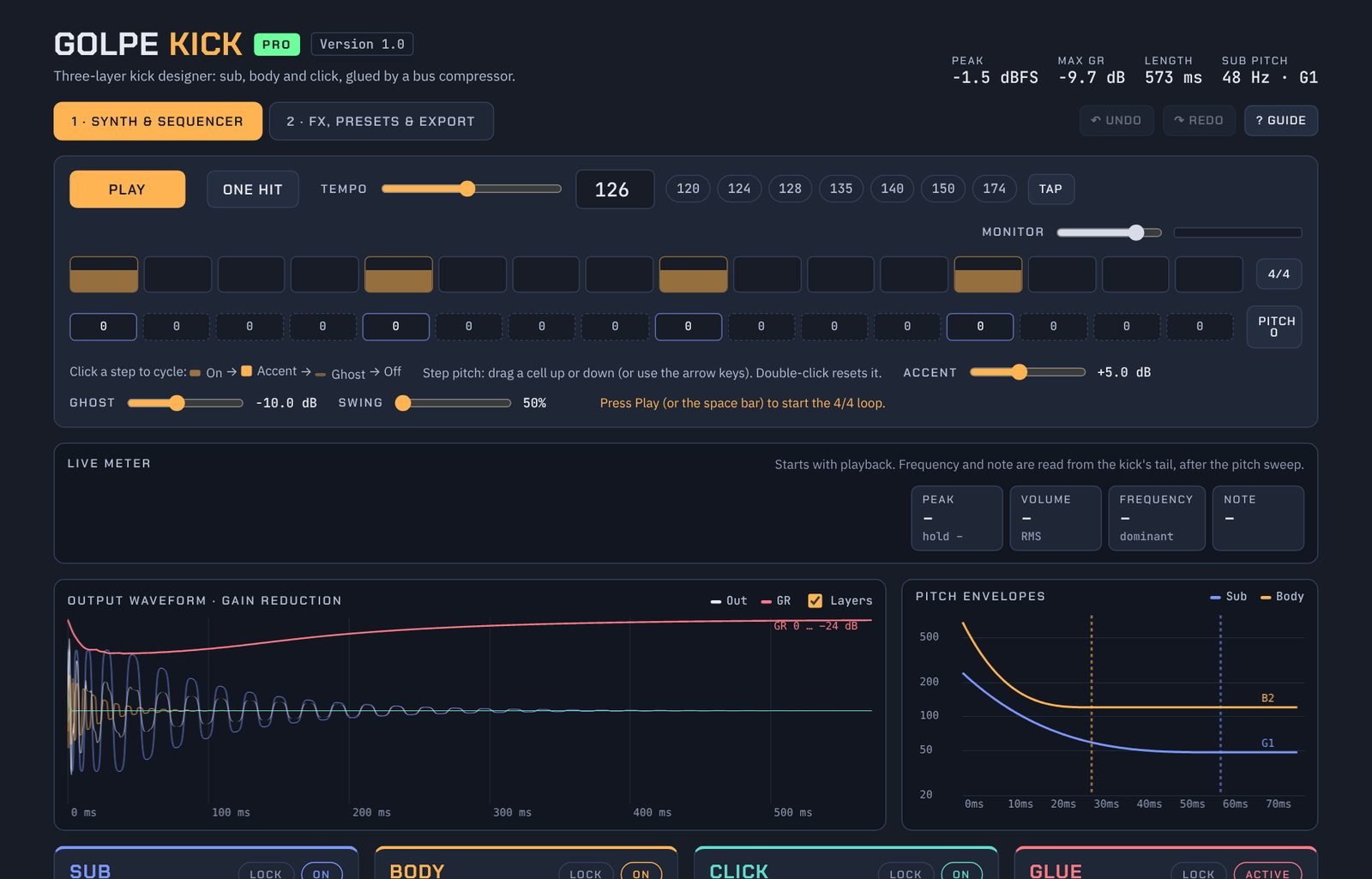Click the 4/4 pattern button
This screenshot has width=1372, height=879.
coord(1279,274)
